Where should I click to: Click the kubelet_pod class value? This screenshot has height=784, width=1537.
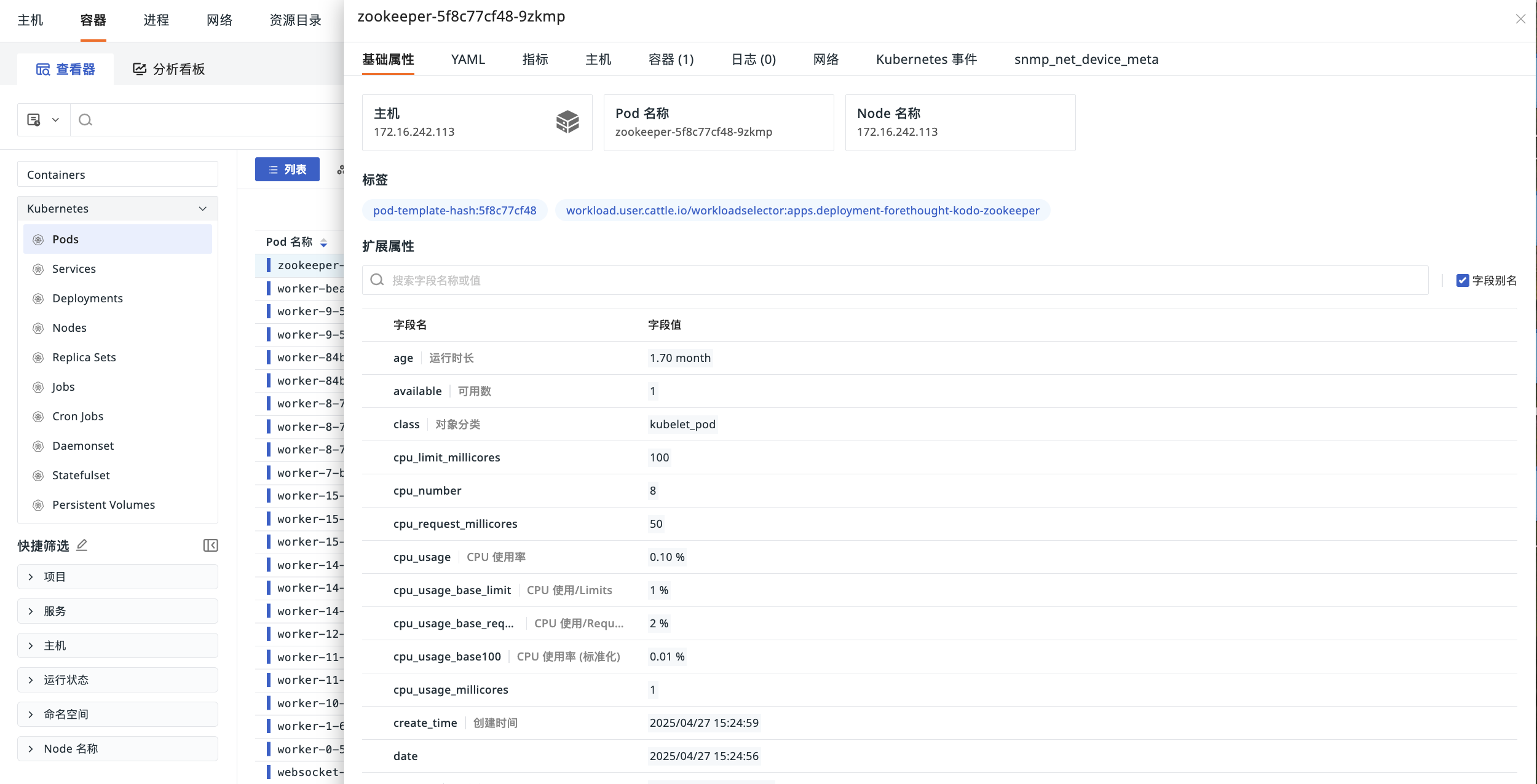[682, 425]
